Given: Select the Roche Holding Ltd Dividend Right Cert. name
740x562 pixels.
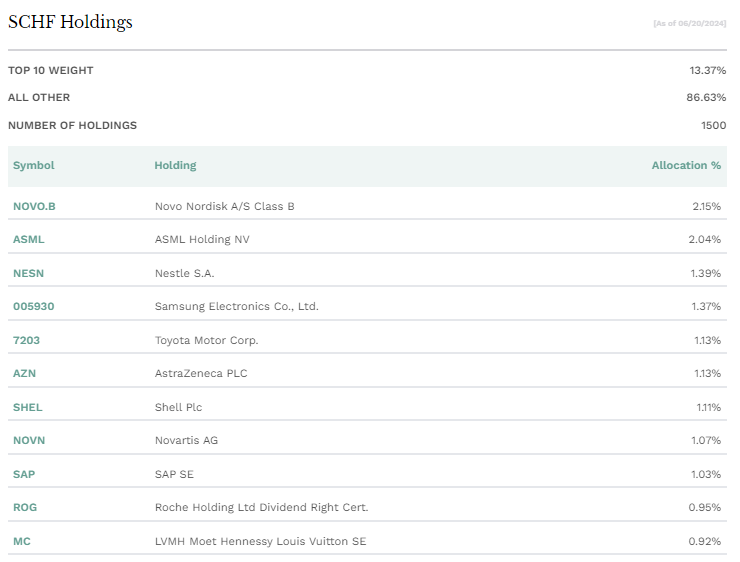Looking at the screenshot, I should [x=261, y=507].
